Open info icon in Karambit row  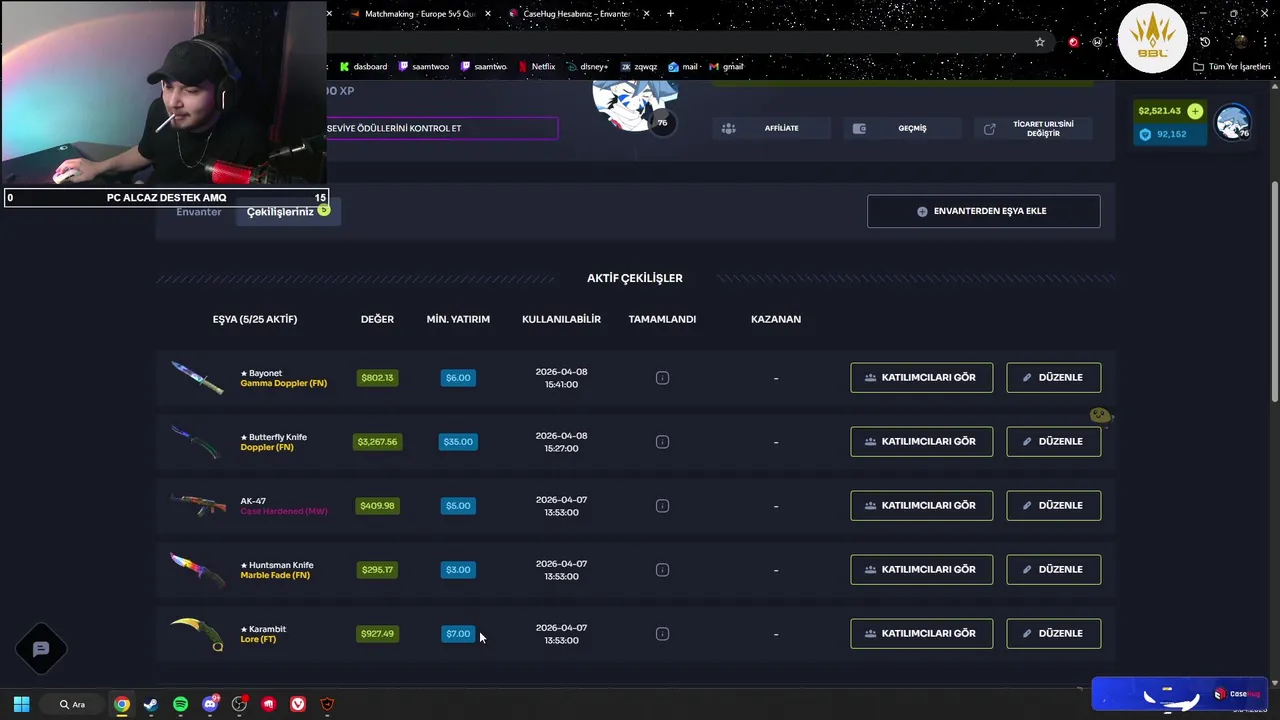click(x=662, y=634)
